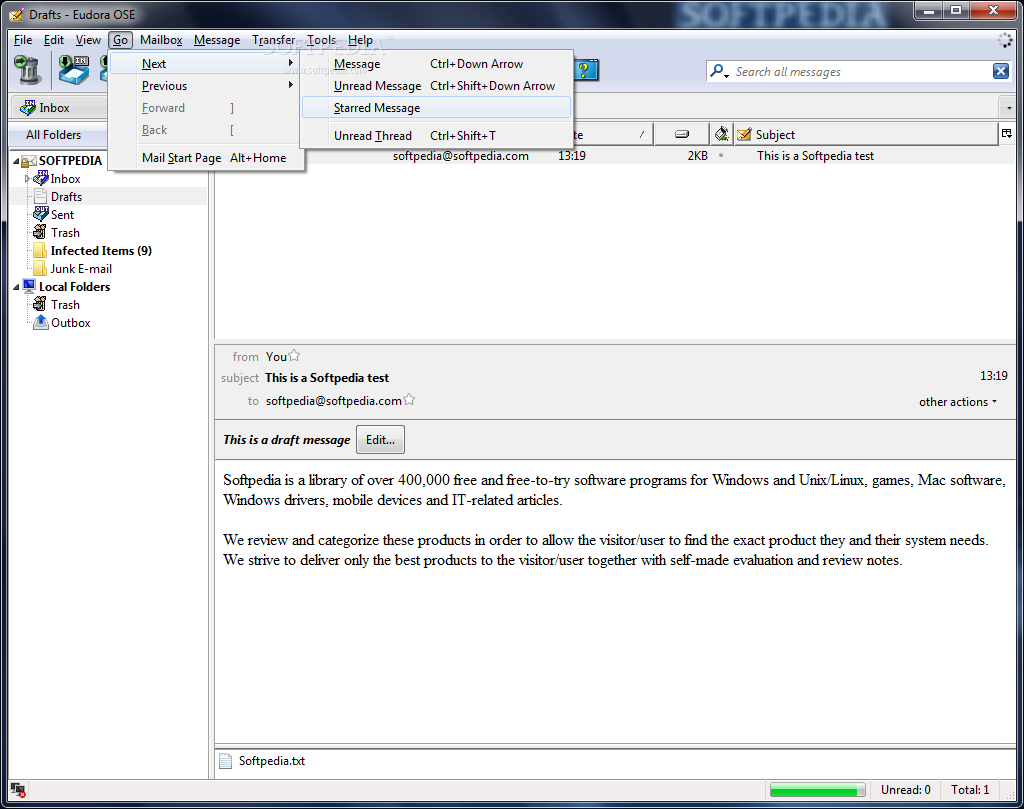Click the Subject column envelope icon
Screen dimensions: 1024x809
(x=744, y=135)
